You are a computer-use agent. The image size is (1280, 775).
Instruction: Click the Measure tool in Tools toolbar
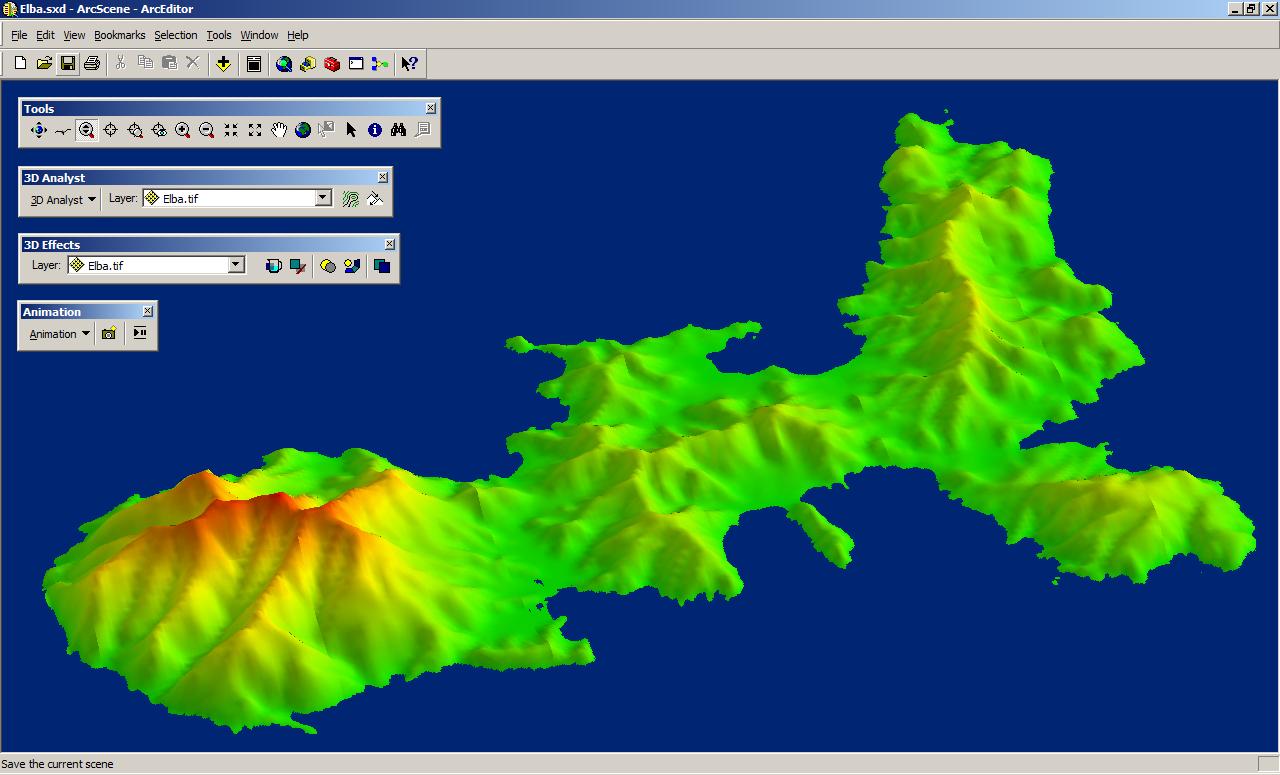[x=422, y=130]
